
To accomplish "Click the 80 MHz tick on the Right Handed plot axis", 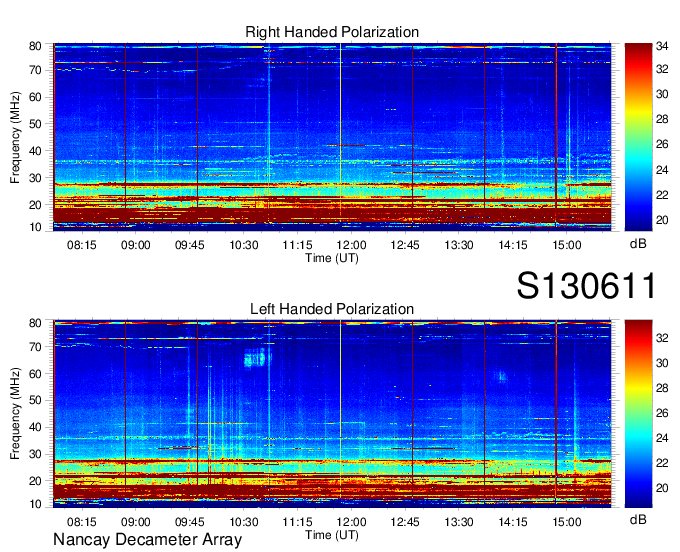I will [x=35, y=46].
